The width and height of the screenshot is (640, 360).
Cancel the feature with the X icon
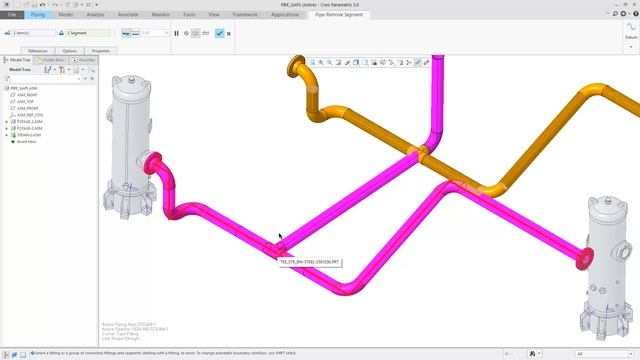tap(229, 33)
